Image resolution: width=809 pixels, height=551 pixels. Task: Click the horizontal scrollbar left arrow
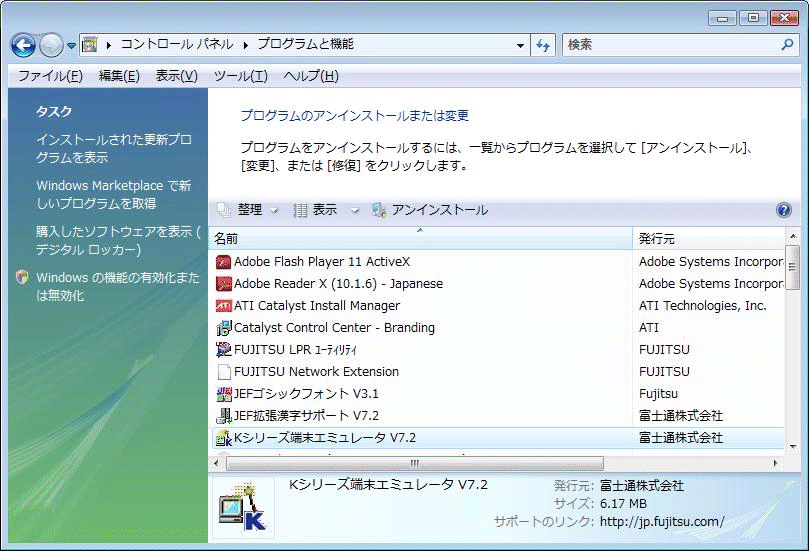[x=216, y=463]
